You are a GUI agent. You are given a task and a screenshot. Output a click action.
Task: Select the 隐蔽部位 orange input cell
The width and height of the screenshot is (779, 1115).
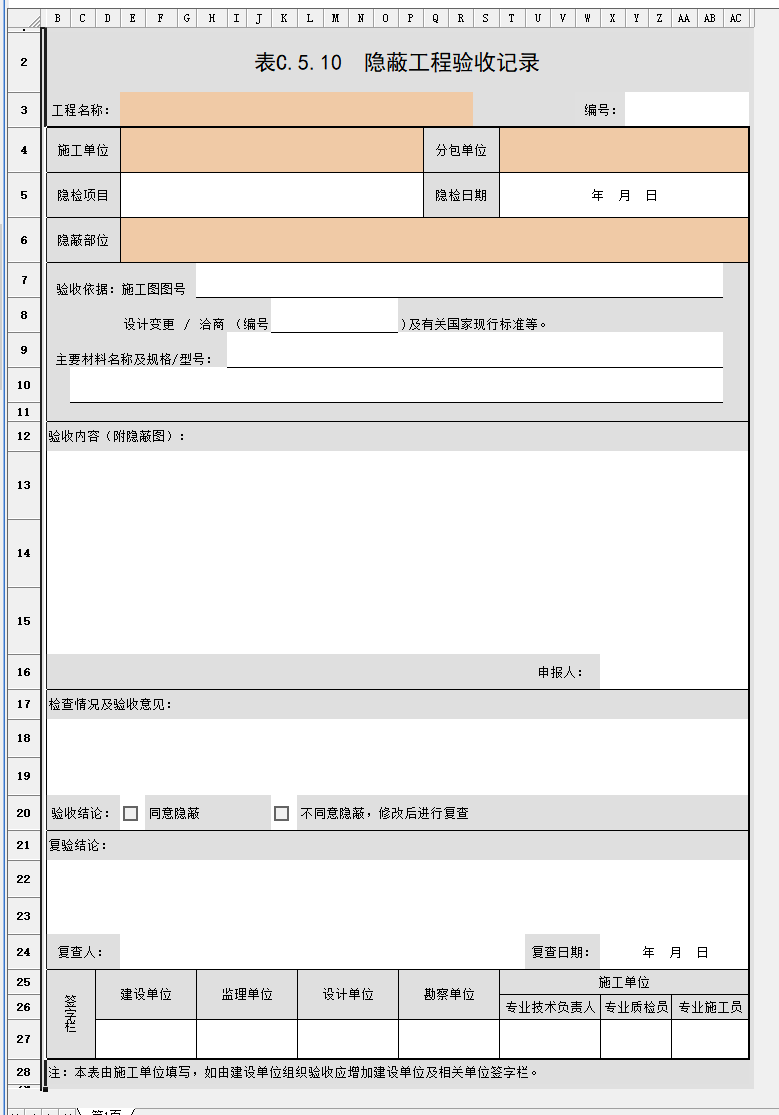point(435,240)
